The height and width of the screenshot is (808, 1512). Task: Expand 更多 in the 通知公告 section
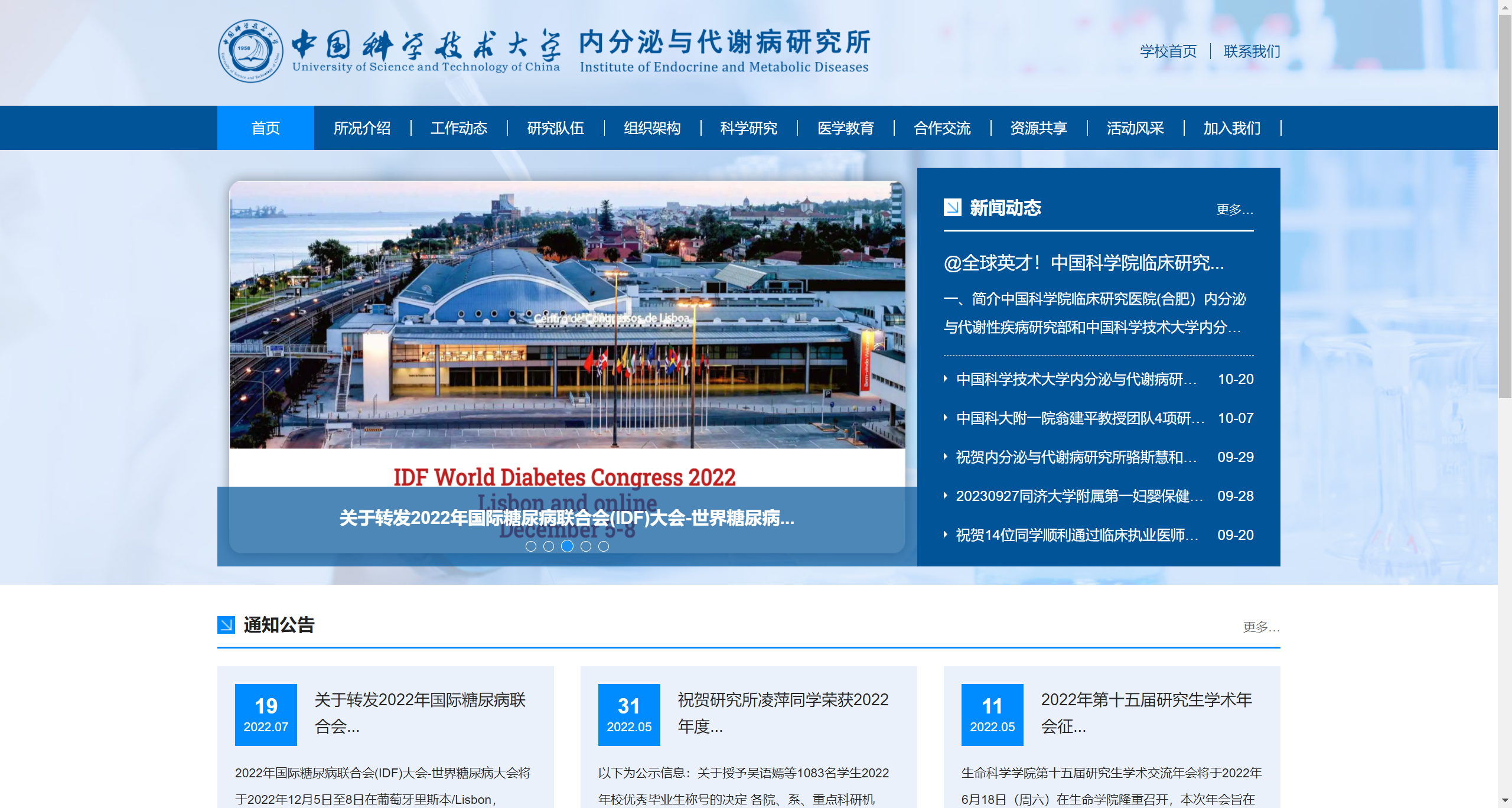click(1261, 627)
